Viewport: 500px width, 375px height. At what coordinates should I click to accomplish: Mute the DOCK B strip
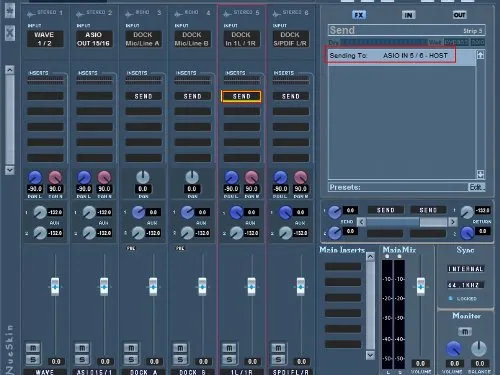180,348
